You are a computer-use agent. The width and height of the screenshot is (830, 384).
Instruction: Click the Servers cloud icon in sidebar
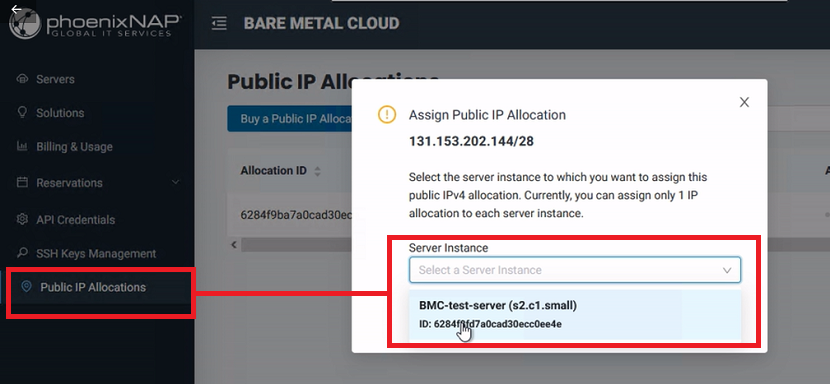[x=22, y=79]
